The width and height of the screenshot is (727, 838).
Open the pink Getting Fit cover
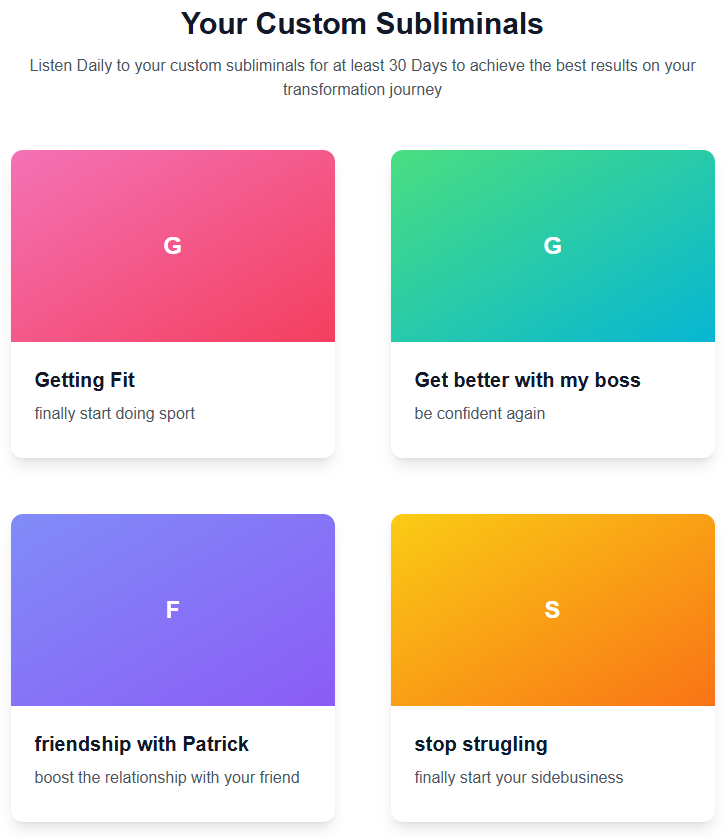click(x=173, y=246)
